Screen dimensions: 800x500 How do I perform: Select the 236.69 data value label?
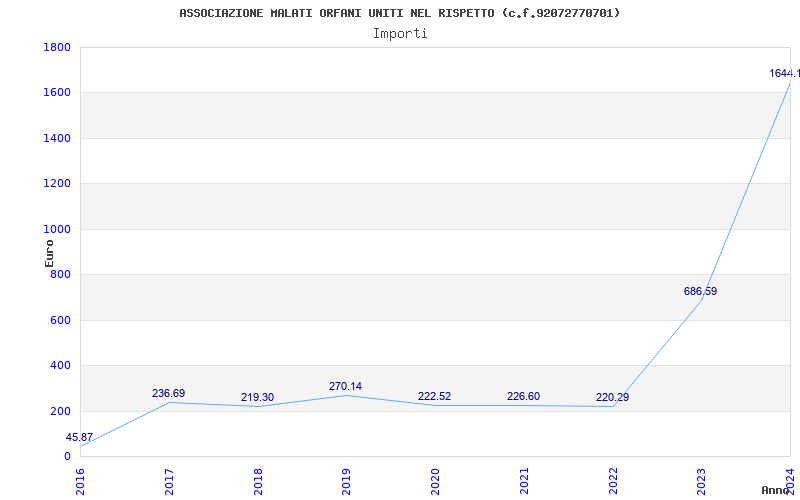pyautogui.click(x=168, y=394)
